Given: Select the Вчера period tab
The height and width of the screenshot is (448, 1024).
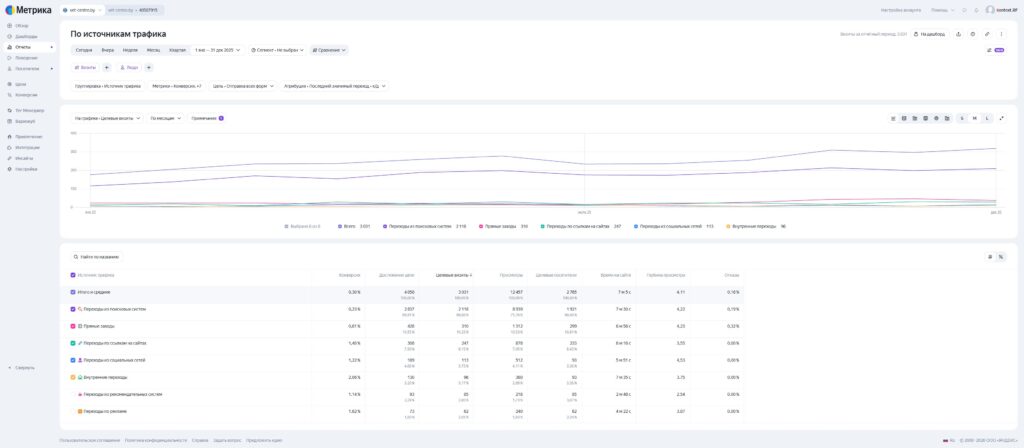Looking at the screenshot, I should point(107,50).
